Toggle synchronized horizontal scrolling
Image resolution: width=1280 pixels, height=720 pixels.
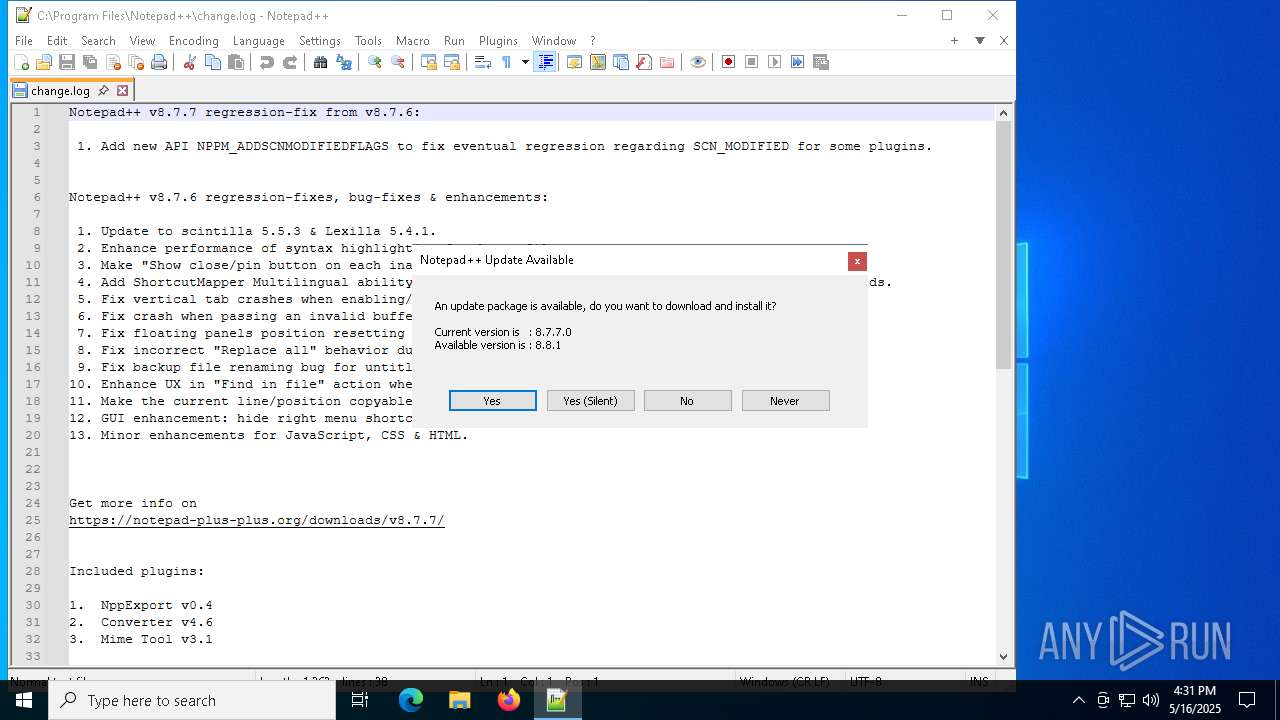click(x=452, y=62)
